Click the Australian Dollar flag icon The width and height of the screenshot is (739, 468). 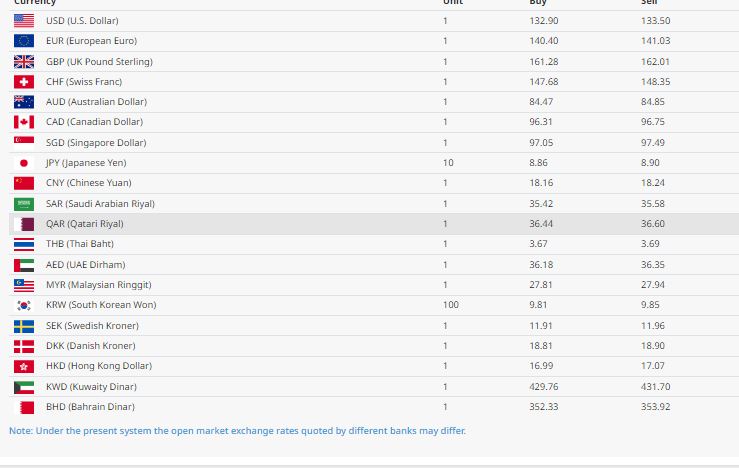[x=24, y=102]
